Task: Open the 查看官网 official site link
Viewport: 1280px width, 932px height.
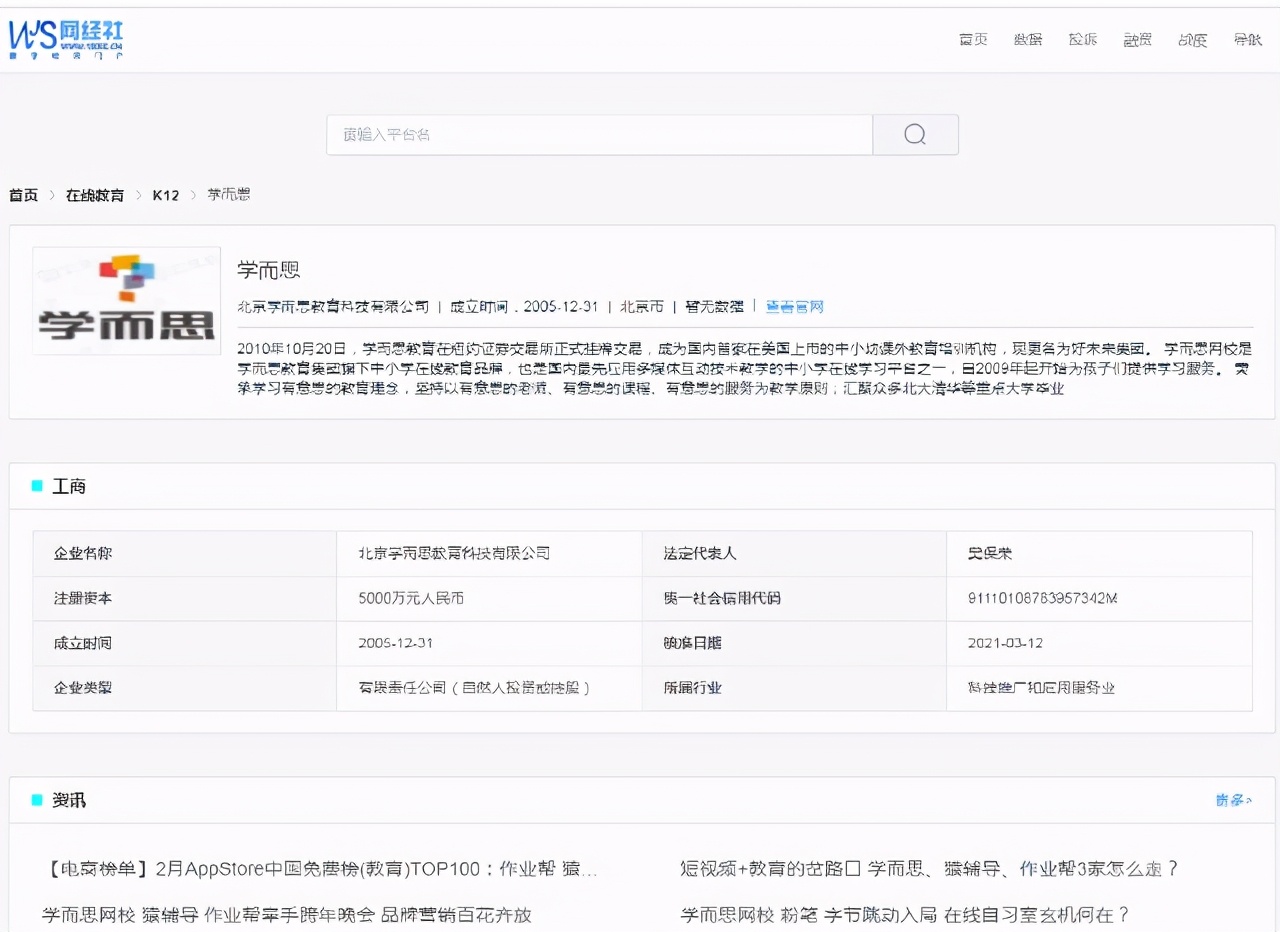Action: click(x=795, y=307)
